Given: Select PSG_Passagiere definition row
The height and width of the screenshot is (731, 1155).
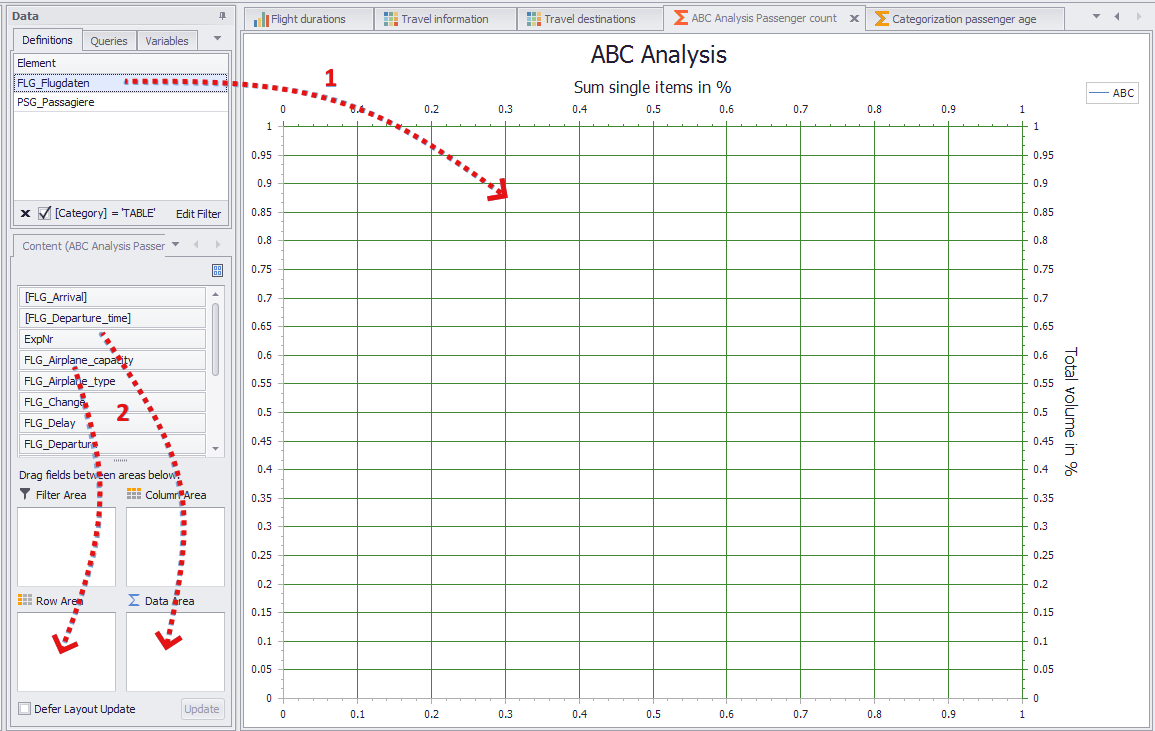Looking at the screenshot, I should pyautogui.click(x=121, y=102).
